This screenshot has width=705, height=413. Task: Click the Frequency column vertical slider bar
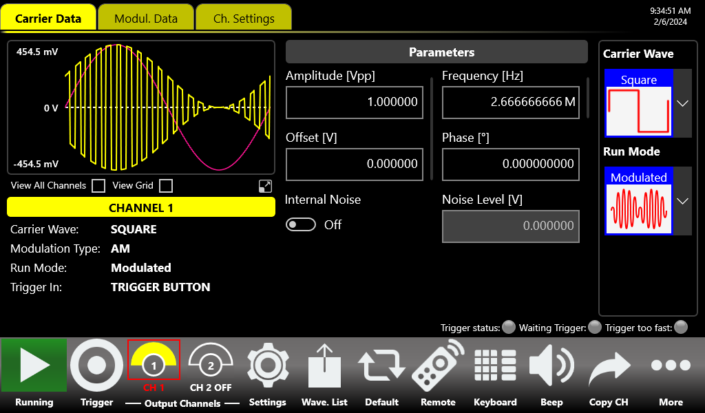click(x=588, y=98)
